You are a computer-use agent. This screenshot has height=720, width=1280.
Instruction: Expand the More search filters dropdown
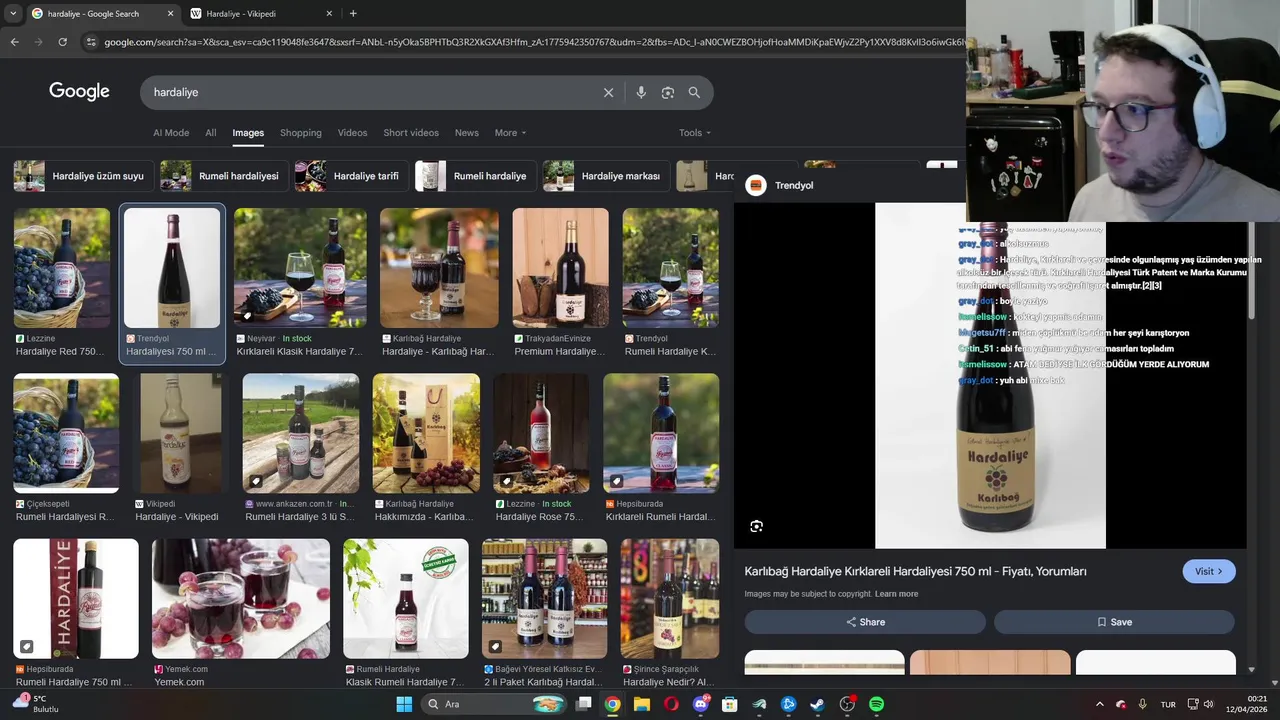[x=510, y=133]
